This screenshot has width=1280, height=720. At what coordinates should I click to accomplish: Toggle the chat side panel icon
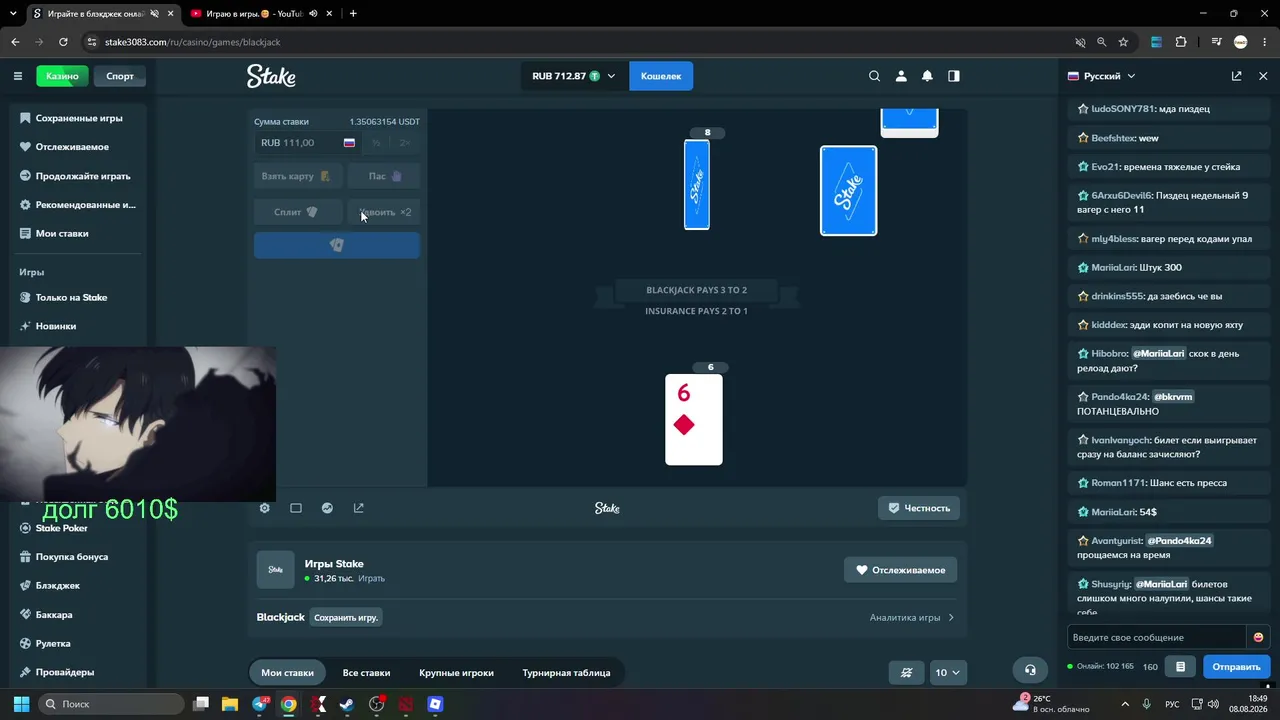click(x=954, y=76)
